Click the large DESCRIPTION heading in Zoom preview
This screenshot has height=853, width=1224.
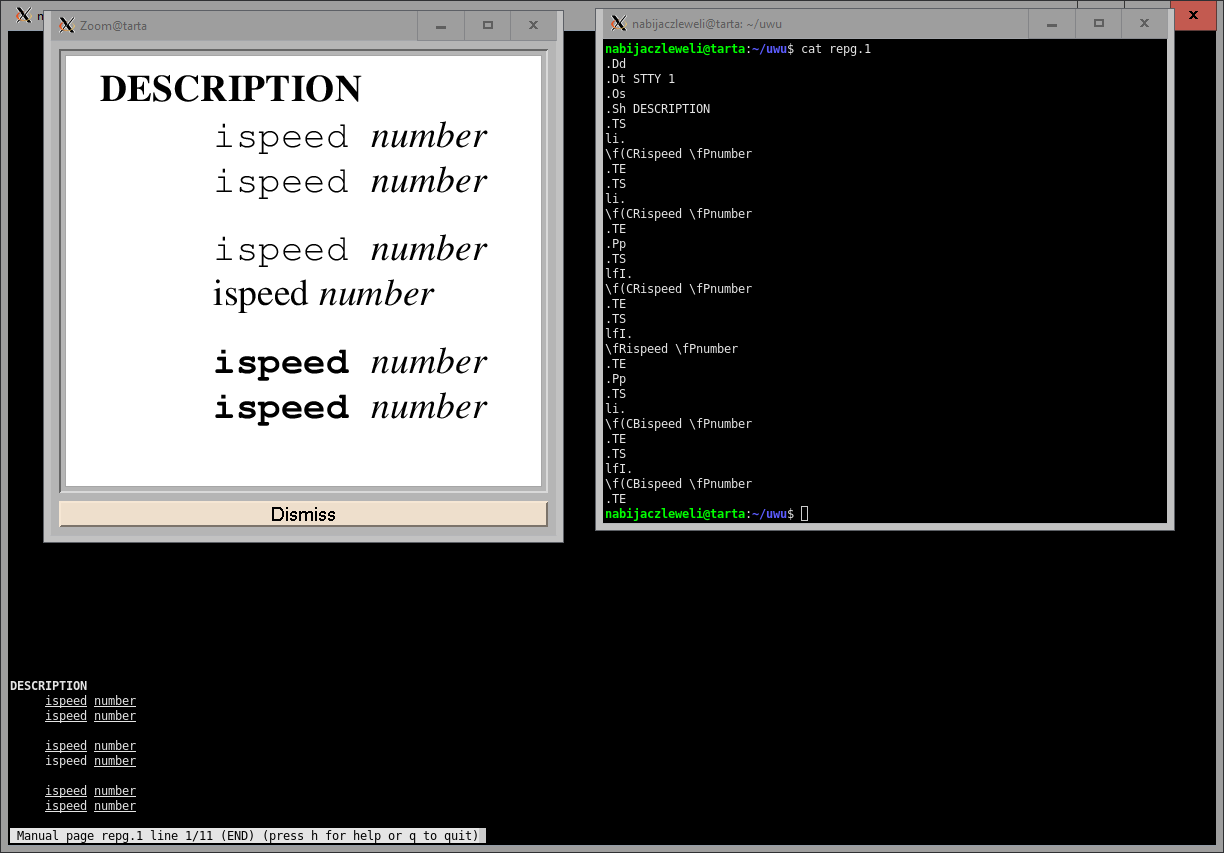(230, 89)
